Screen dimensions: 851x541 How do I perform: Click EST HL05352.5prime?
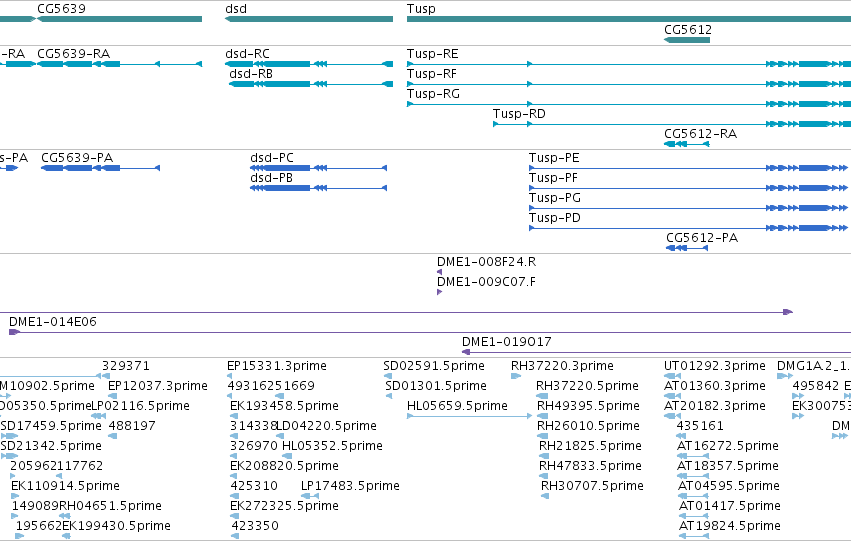[x=332, y=447]
